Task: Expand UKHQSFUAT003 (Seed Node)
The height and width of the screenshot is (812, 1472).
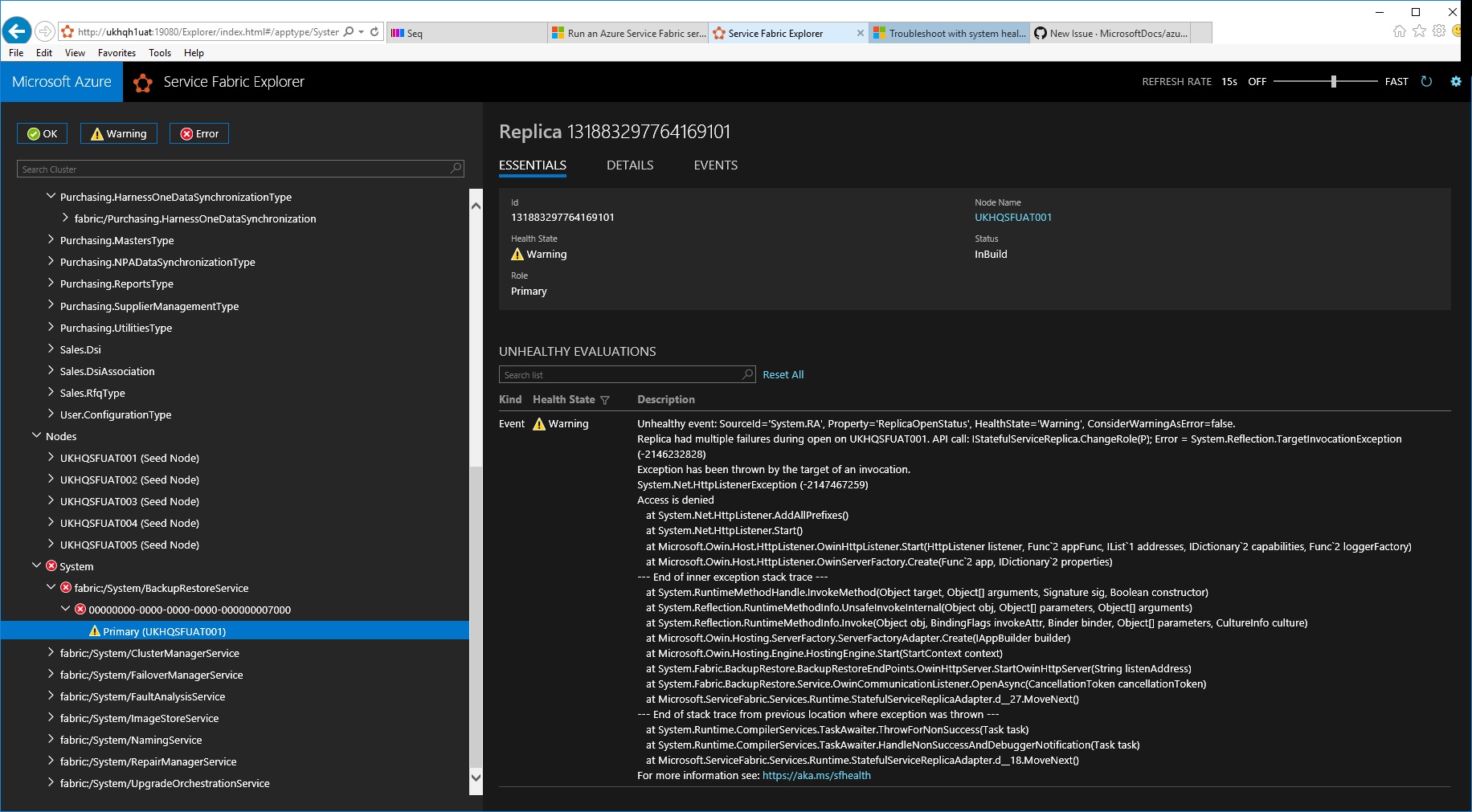Action: tap(51, 501)
